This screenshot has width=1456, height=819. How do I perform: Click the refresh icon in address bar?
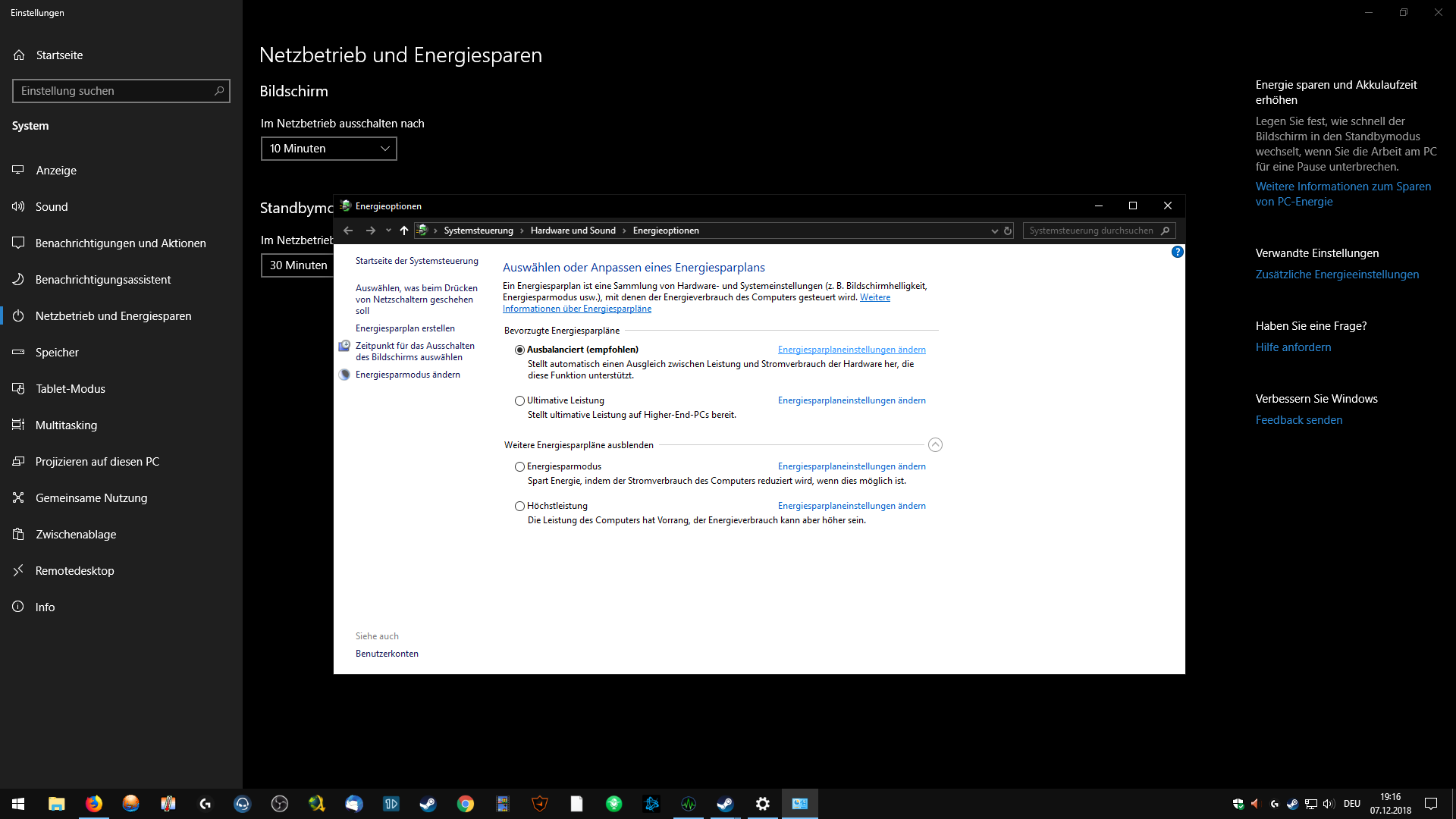[x=1008, y=231]
